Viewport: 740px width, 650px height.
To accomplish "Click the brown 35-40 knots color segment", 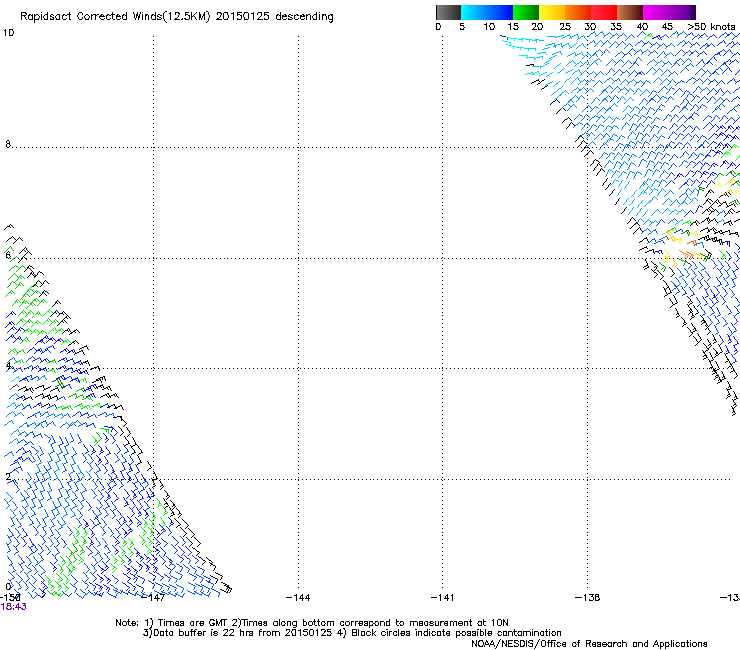I will click(630, 12).
